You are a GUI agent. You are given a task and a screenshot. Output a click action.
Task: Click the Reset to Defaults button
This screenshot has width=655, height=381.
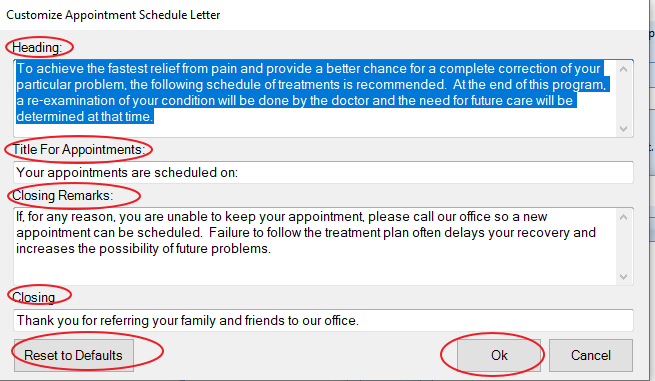click(x=74, y=355)
